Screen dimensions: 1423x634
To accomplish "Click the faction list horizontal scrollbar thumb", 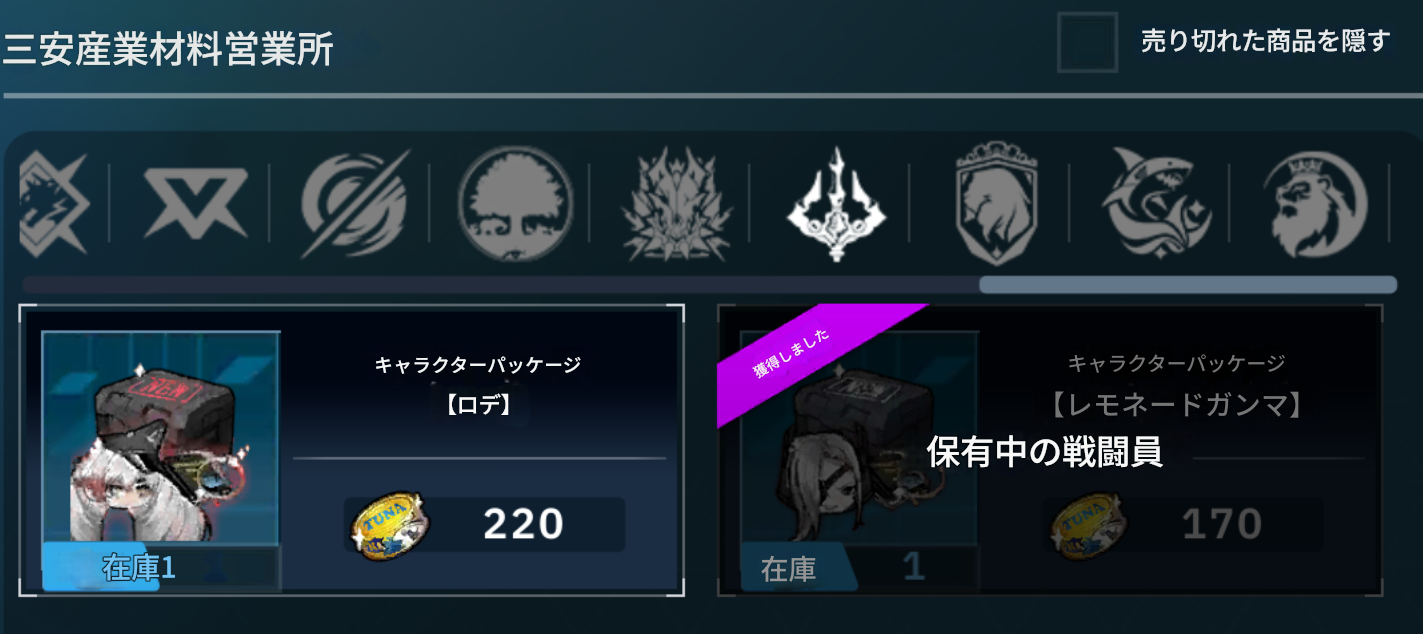I will (x=1187, y=285).
